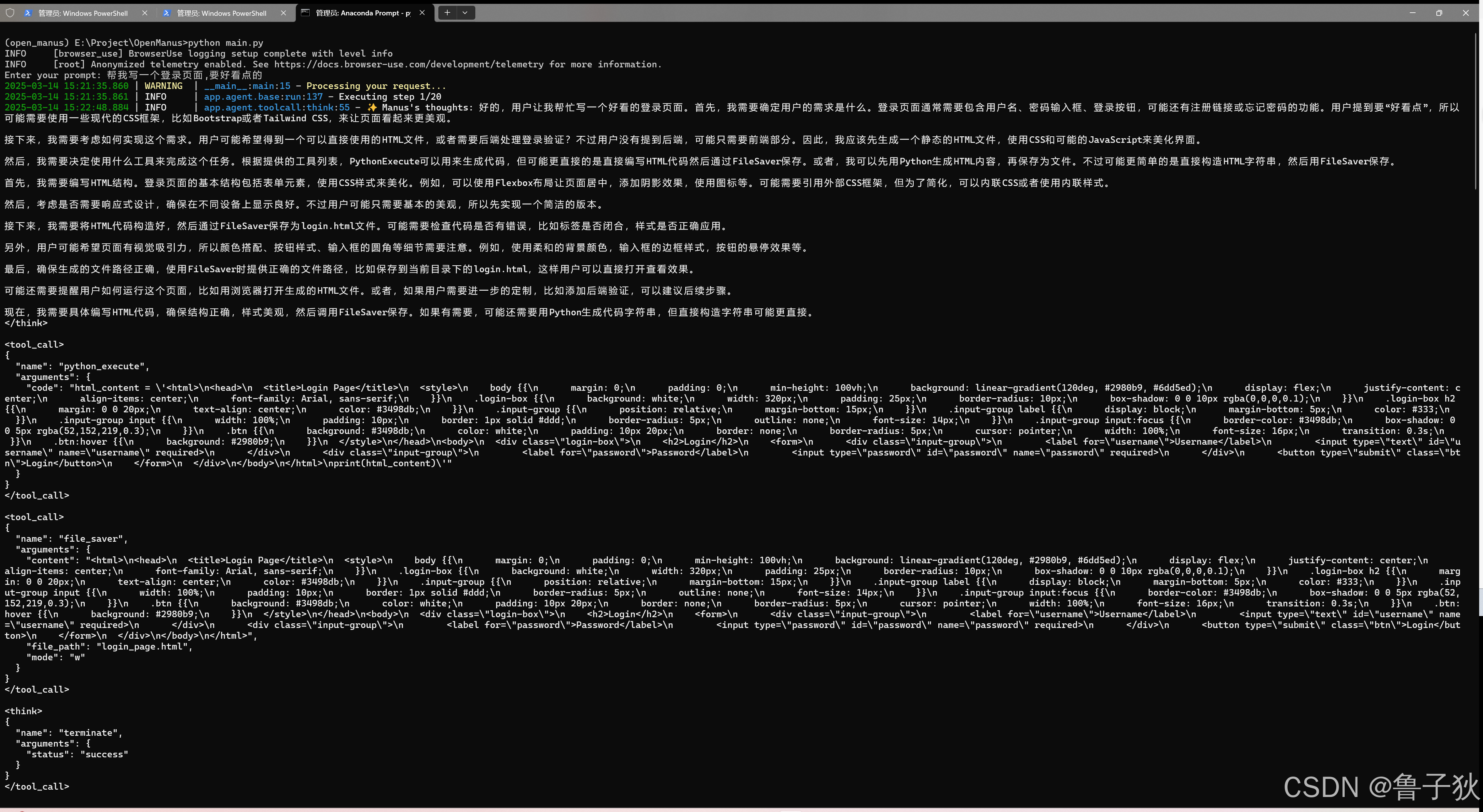The image size is (1483, 812).
Task: Expand the new-tab profile dropdown arrow
Action: pyautogui.click(x=465, y=13)
